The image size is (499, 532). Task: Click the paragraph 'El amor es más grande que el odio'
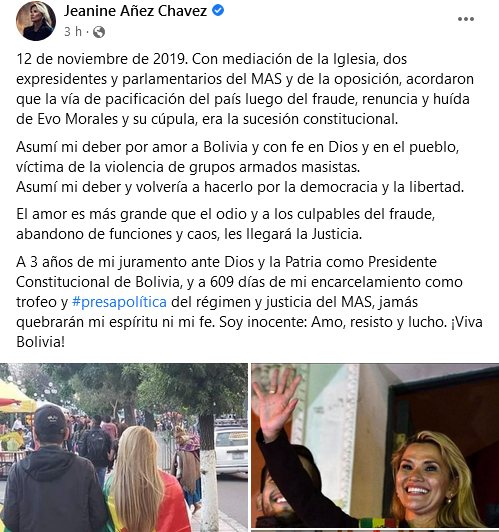(x=226, y=224)
